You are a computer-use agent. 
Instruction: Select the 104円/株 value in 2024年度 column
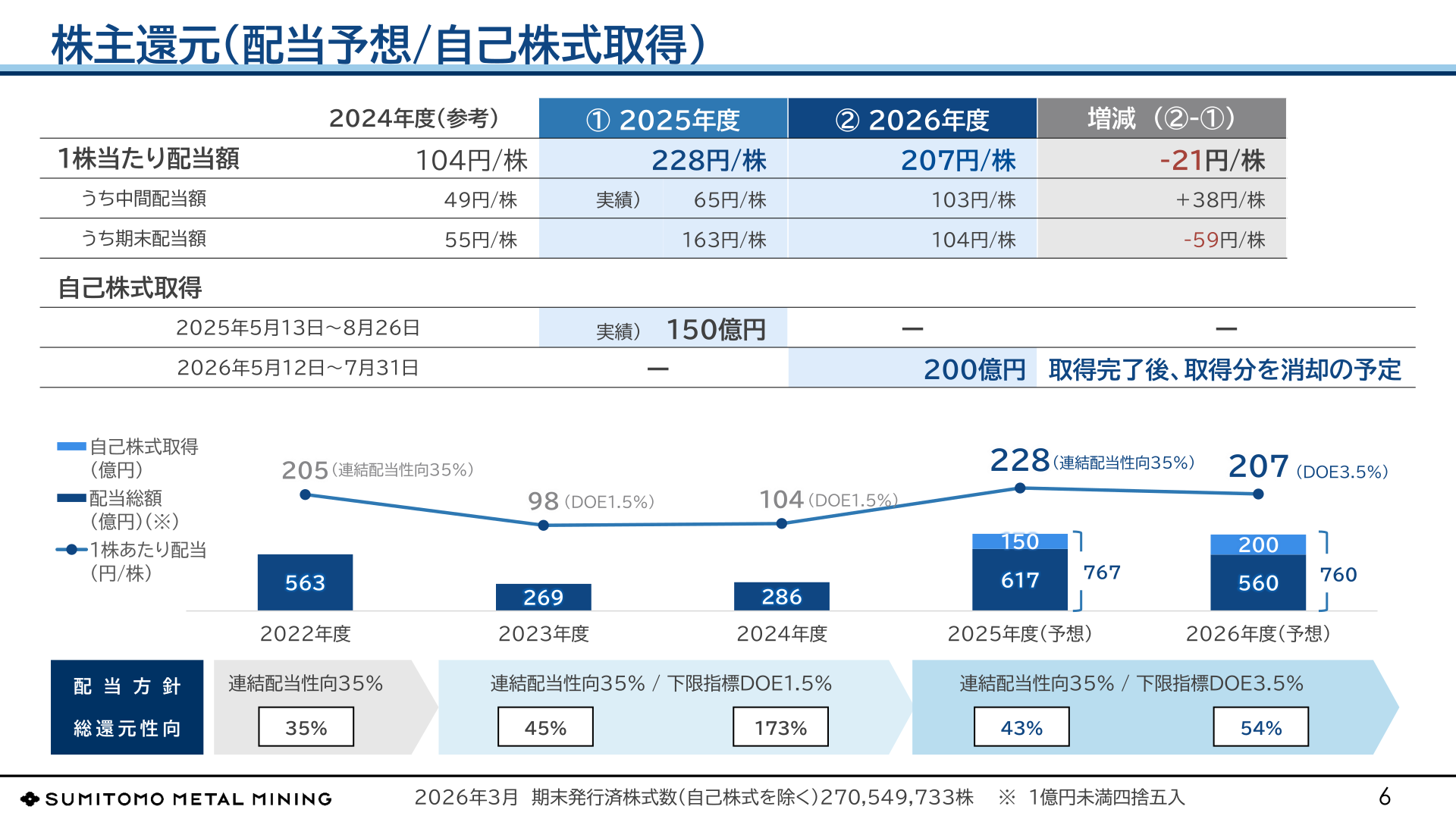click(x=472, y=160)
